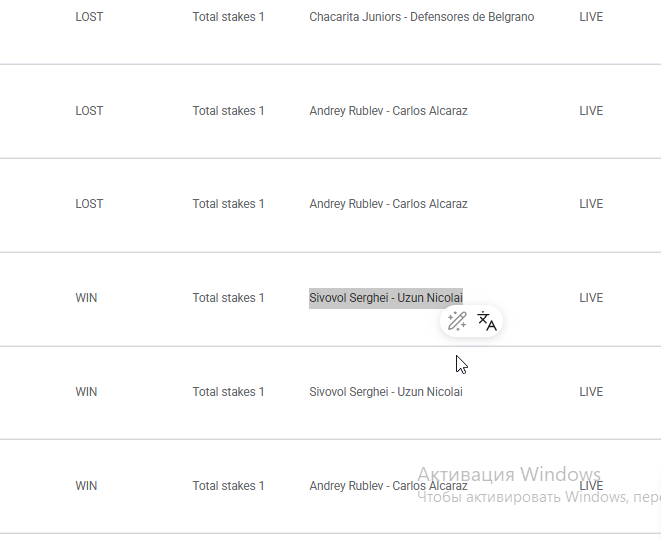Click WIN status in Andrey Rublev row
Viewport: 661px width, 539px height.
(x=86, y=486)
